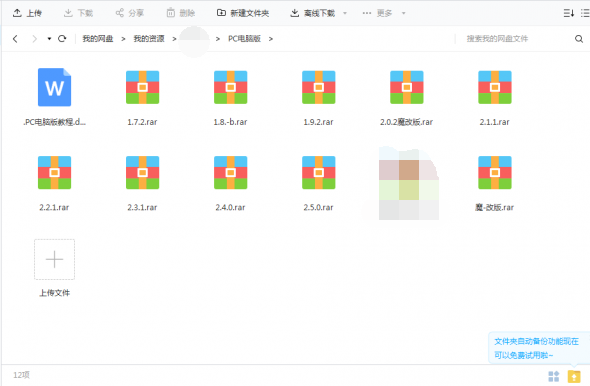590x386 pixels.
Task: Go forward with the right arrow
Action: [35, 38]
